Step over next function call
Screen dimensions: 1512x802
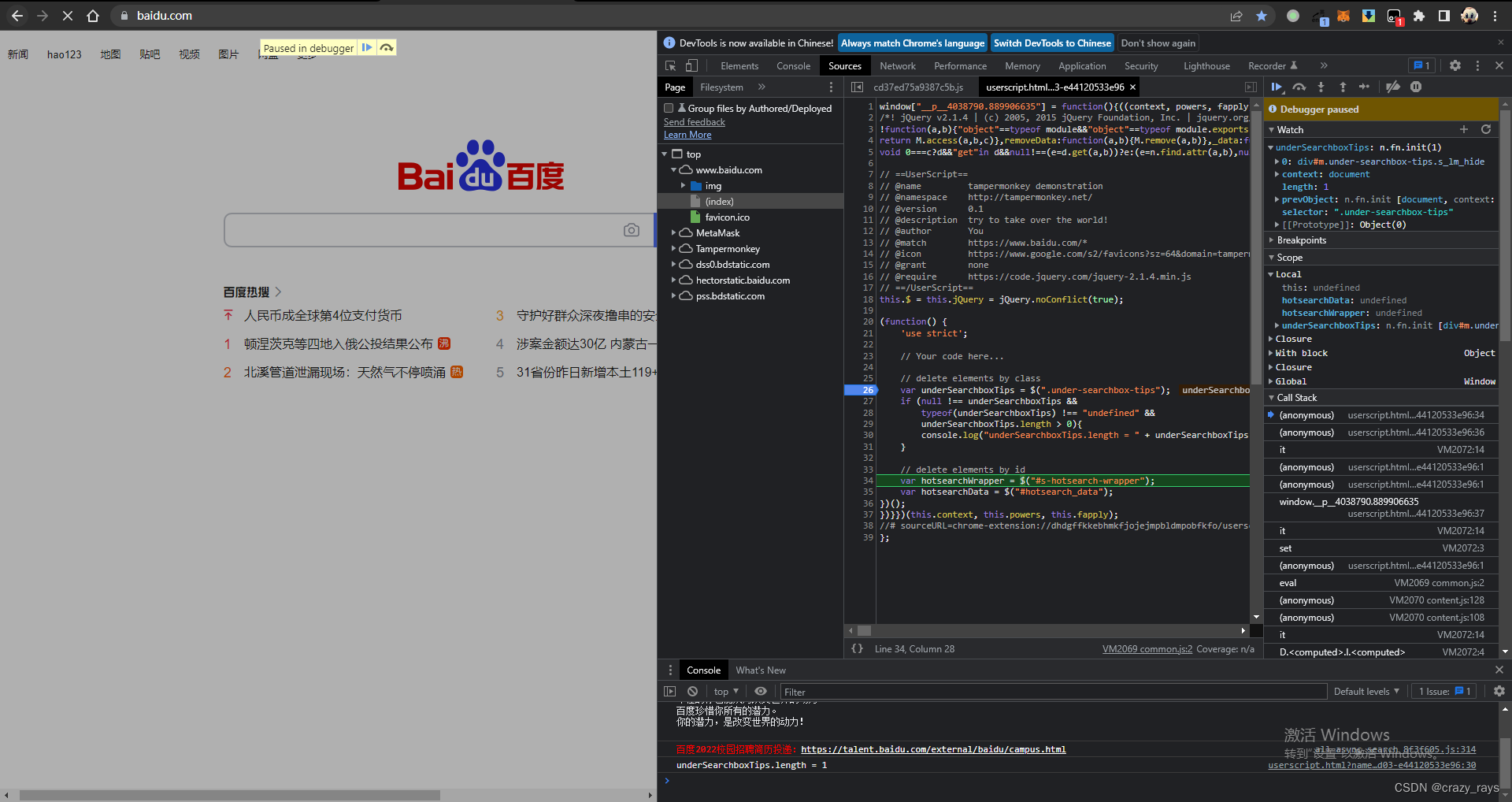1299,87
